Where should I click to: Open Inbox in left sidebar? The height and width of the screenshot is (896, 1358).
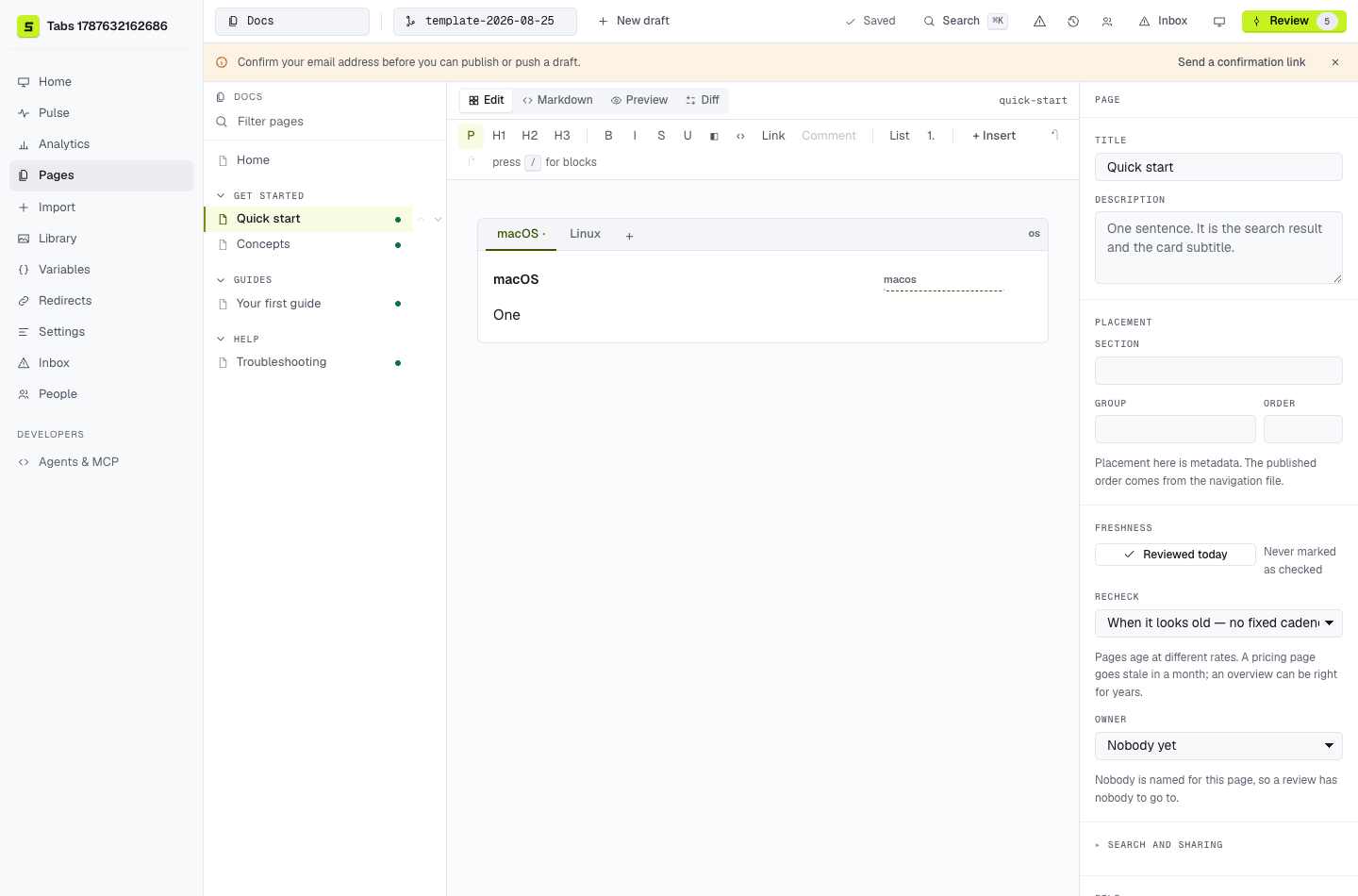coord(101,363)
